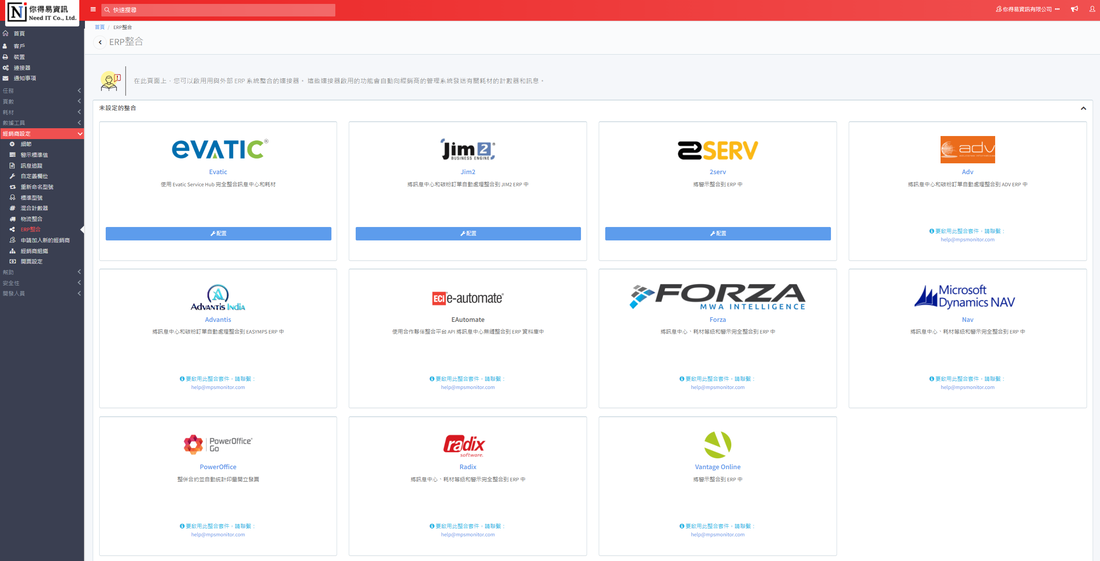The image size is (1100, 561).
Task: Click the orange Adv logo
Action: [x=967, y=149]
